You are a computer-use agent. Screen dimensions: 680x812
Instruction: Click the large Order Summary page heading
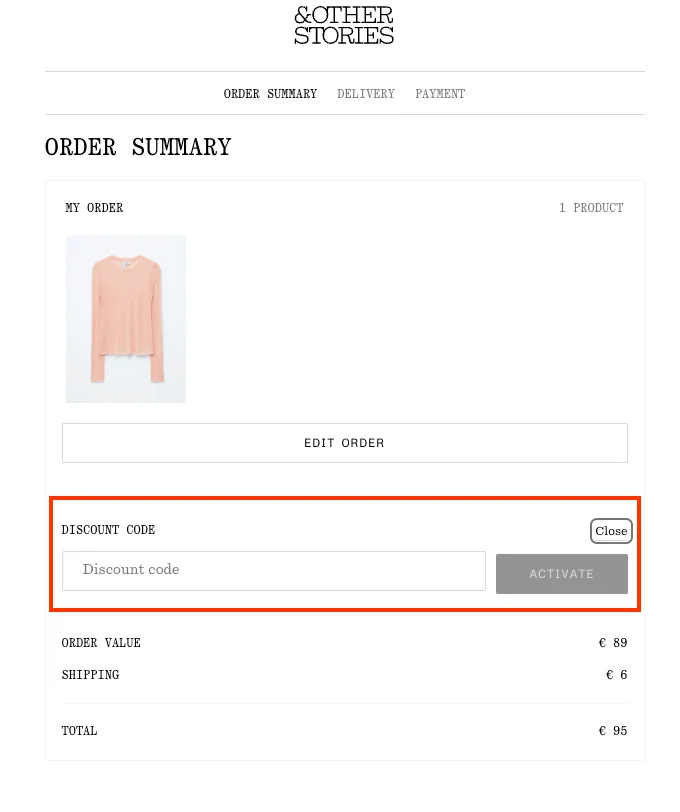pyautogui.click(x=138, y=148)
